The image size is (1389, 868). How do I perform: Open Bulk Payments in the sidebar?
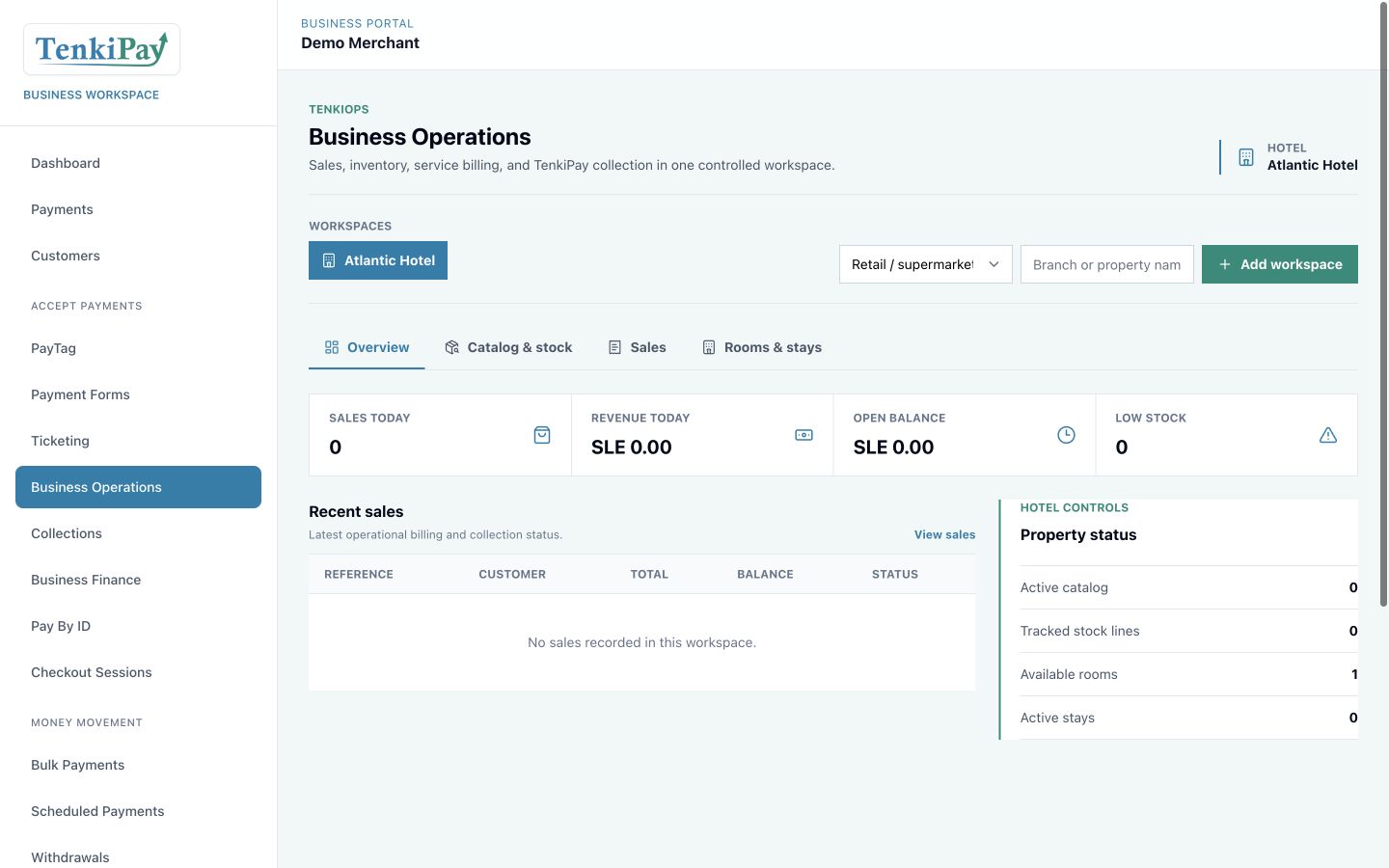(x=138, y=765)
